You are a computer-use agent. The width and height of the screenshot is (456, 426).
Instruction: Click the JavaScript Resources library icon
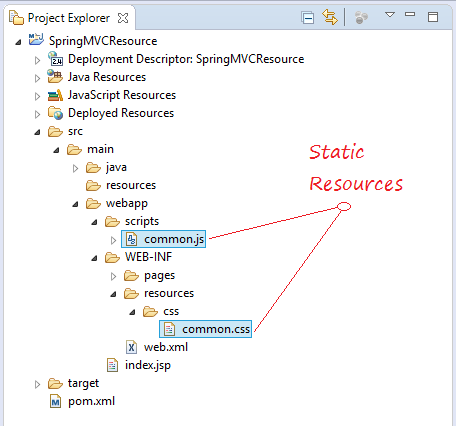pyautogui.click(x=55, y=95)
